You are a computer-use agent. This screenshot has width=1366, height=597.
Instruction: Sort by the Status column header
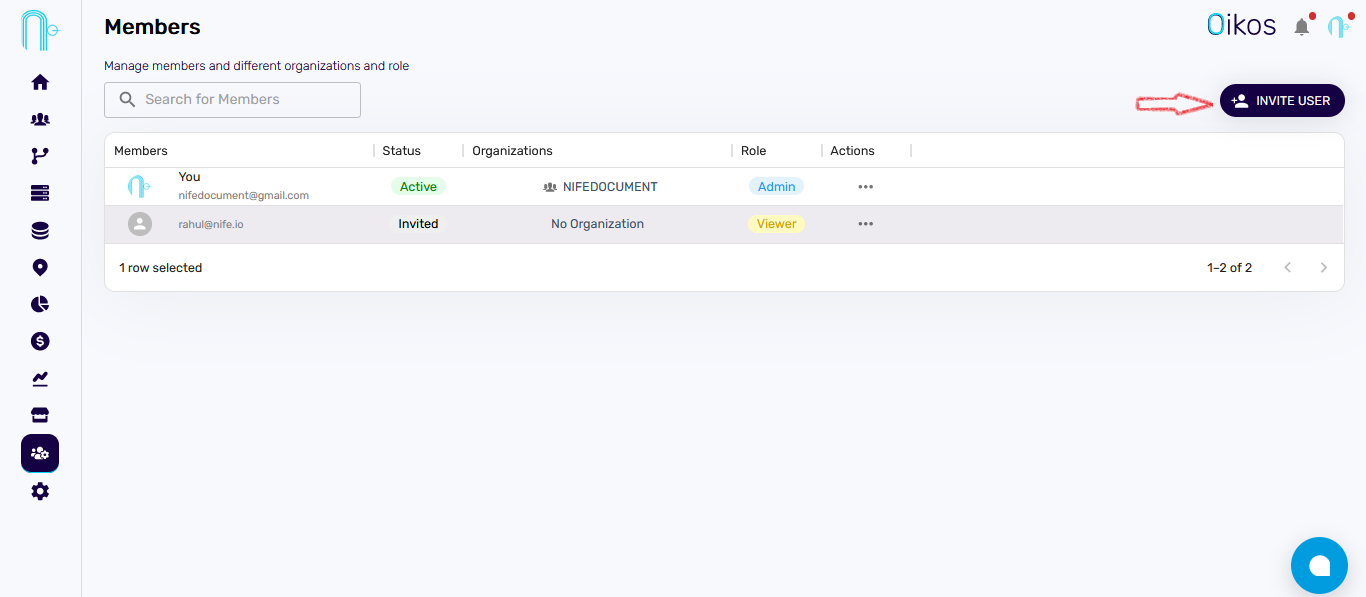[x=401, y=151]
